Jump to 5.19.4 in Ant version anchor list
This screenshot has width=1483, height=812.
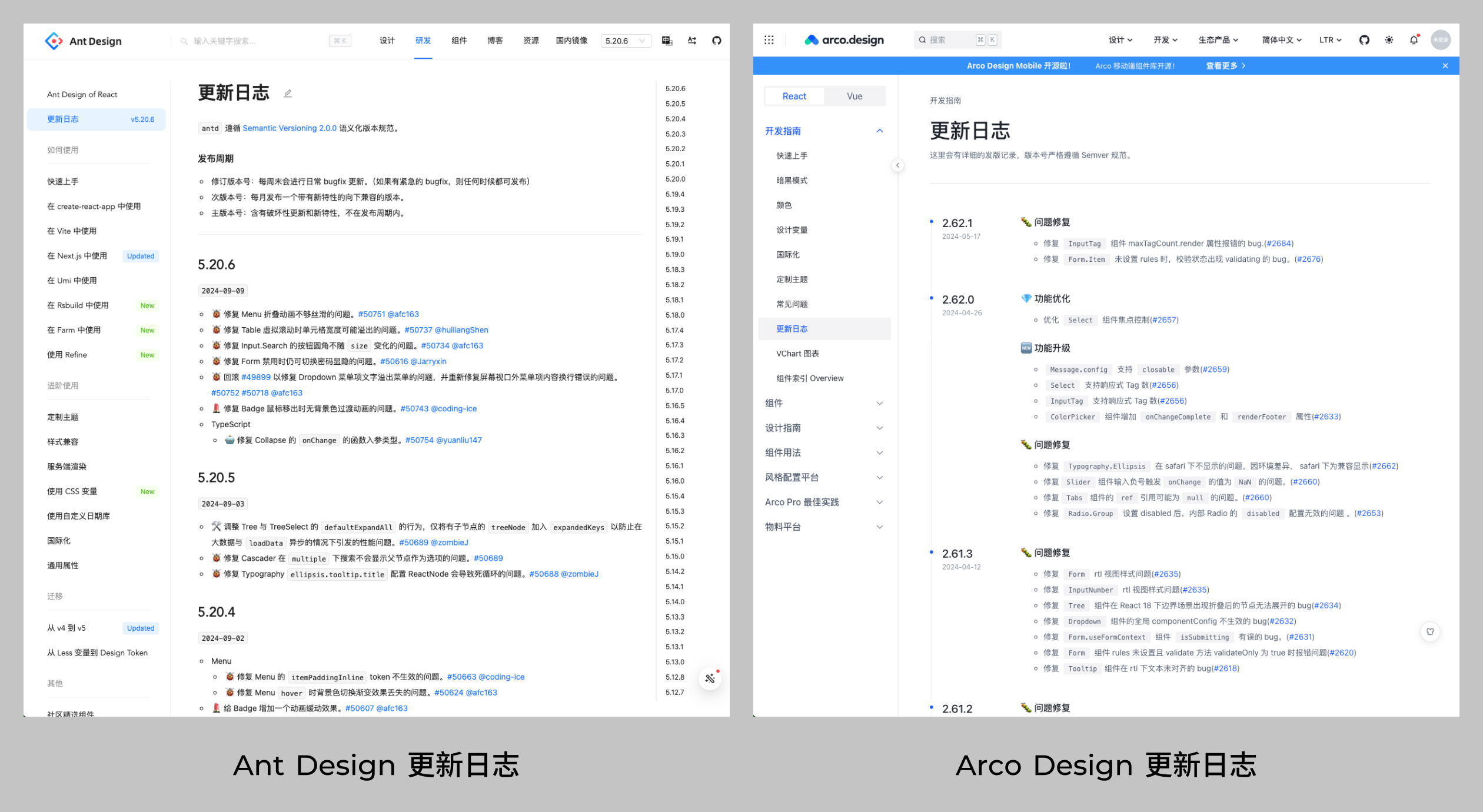click(674, 194)
